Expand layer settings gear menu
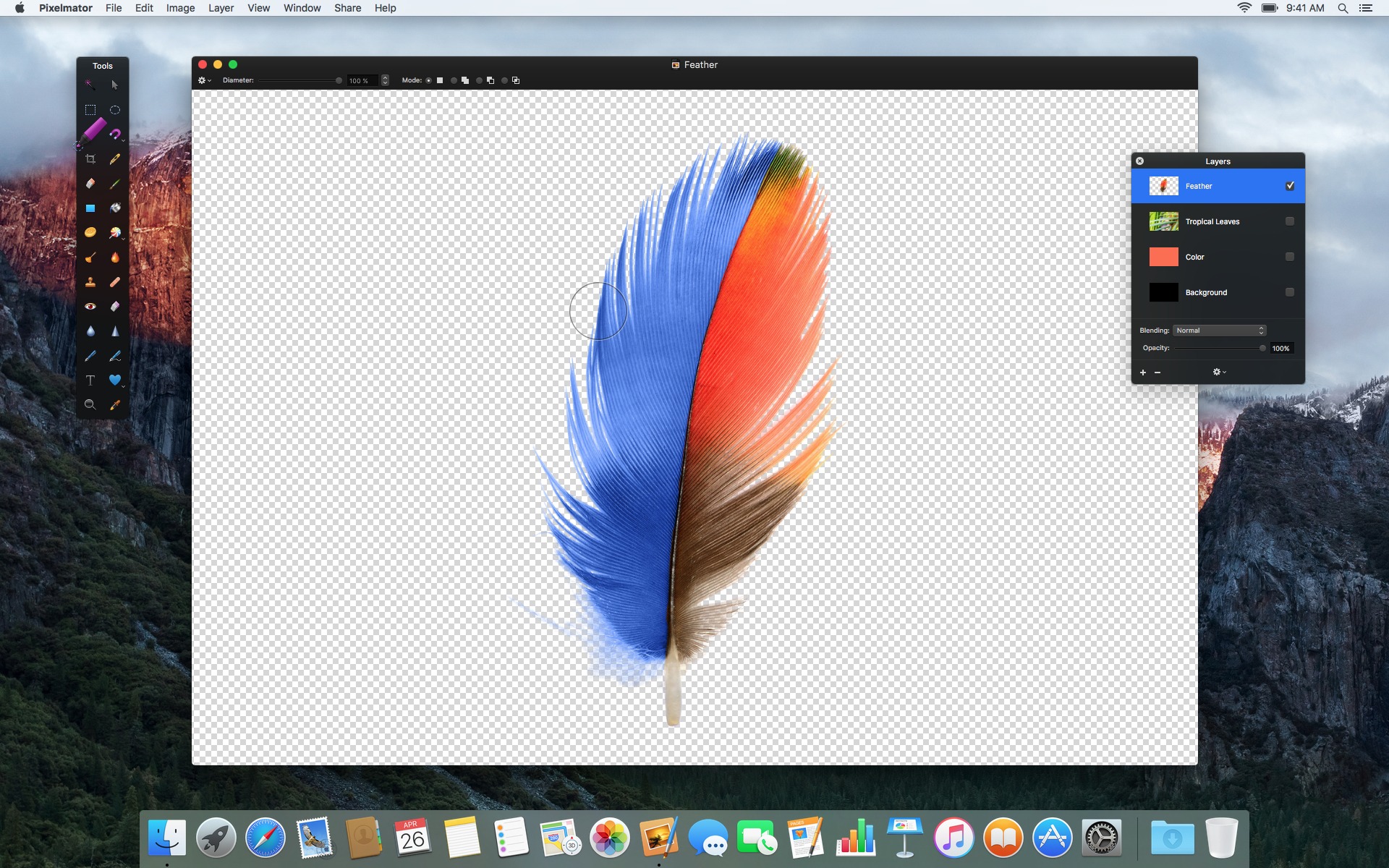 pyautogui.click(x=1220, y=371)
